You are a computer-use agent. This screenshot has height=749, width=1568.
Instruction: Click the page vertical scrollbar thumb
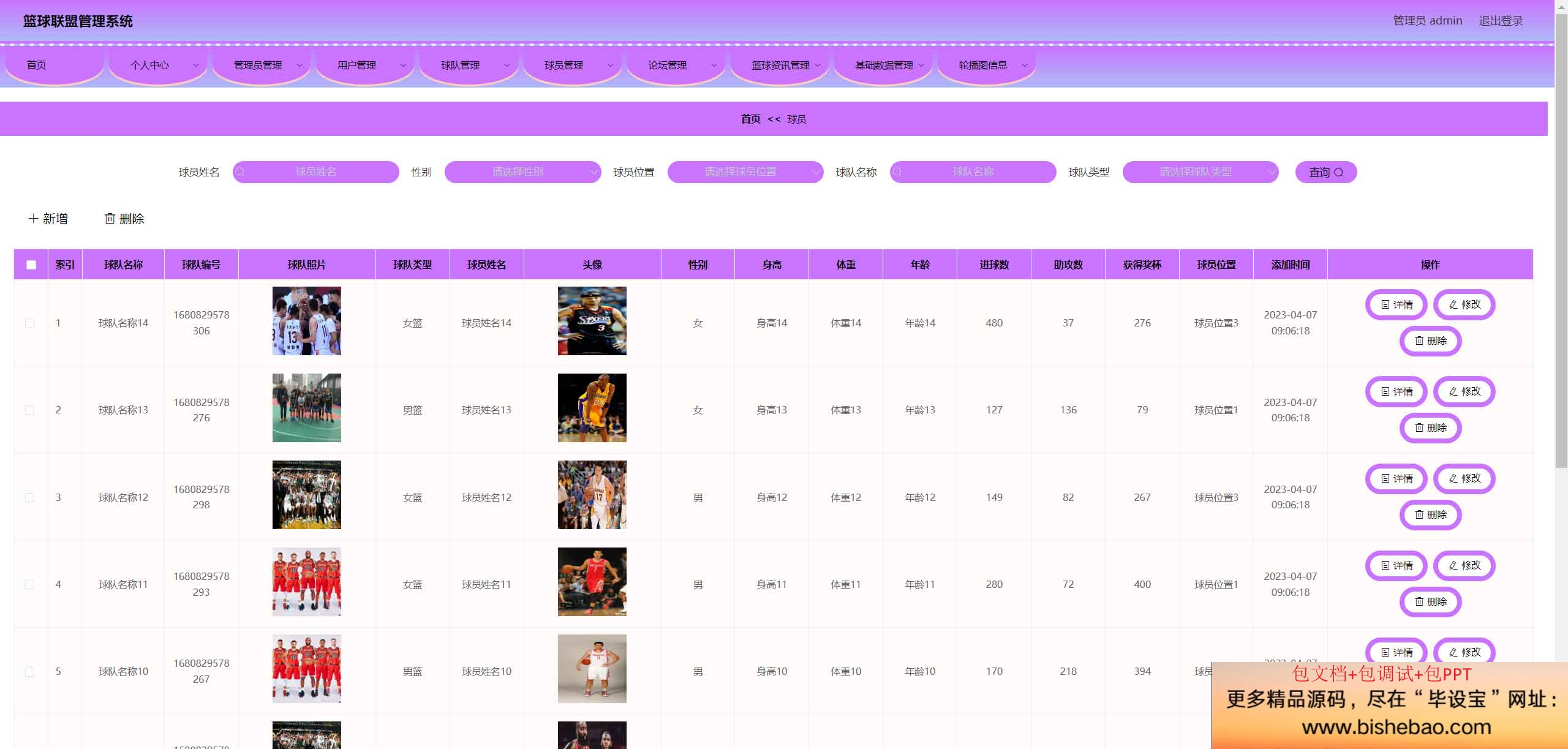pyautogui.click(x=1561, y=241)
